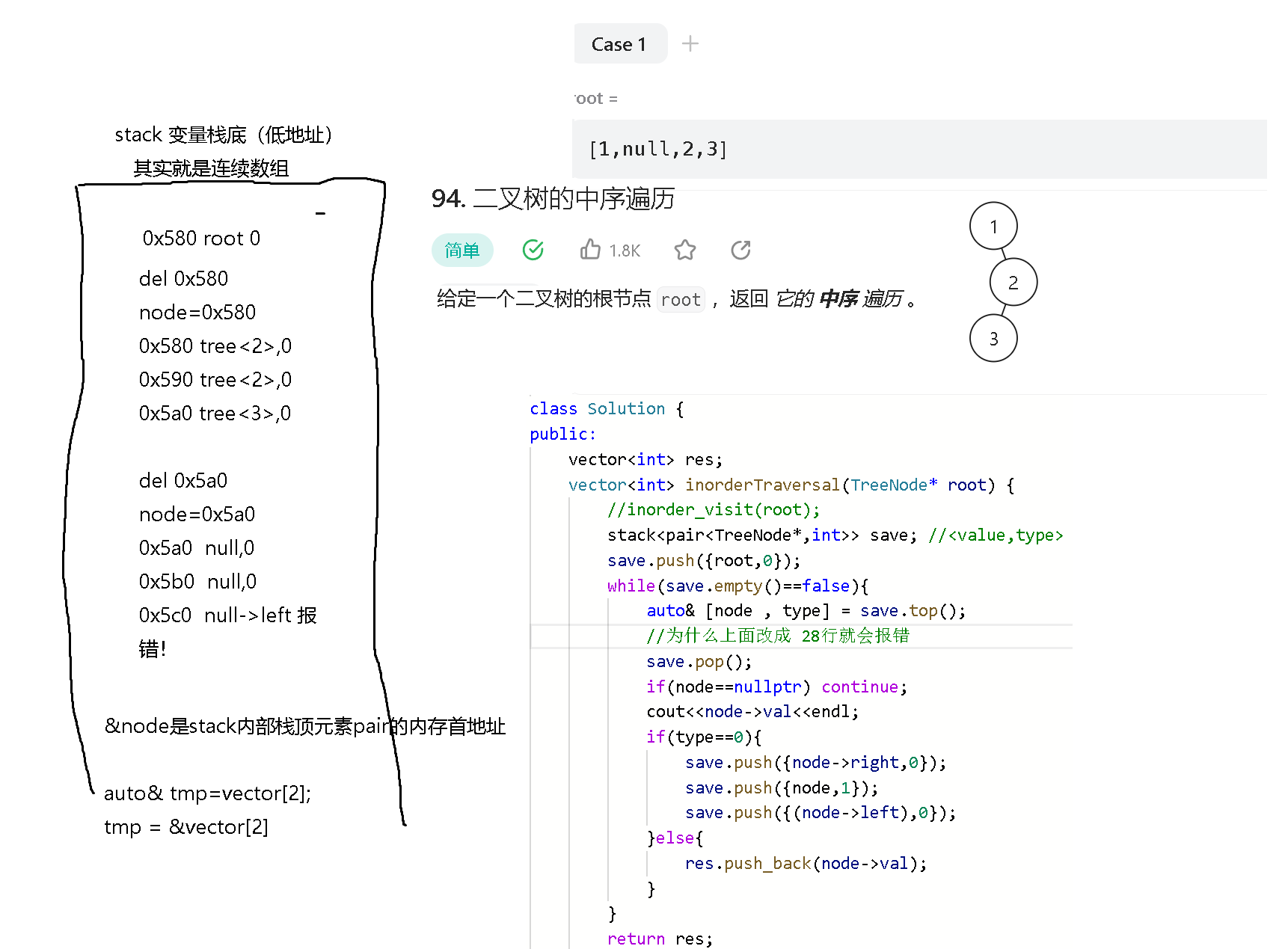Click the save.push({(node->left),0}); line
1288x949 pixels.
tap(821, 813)
